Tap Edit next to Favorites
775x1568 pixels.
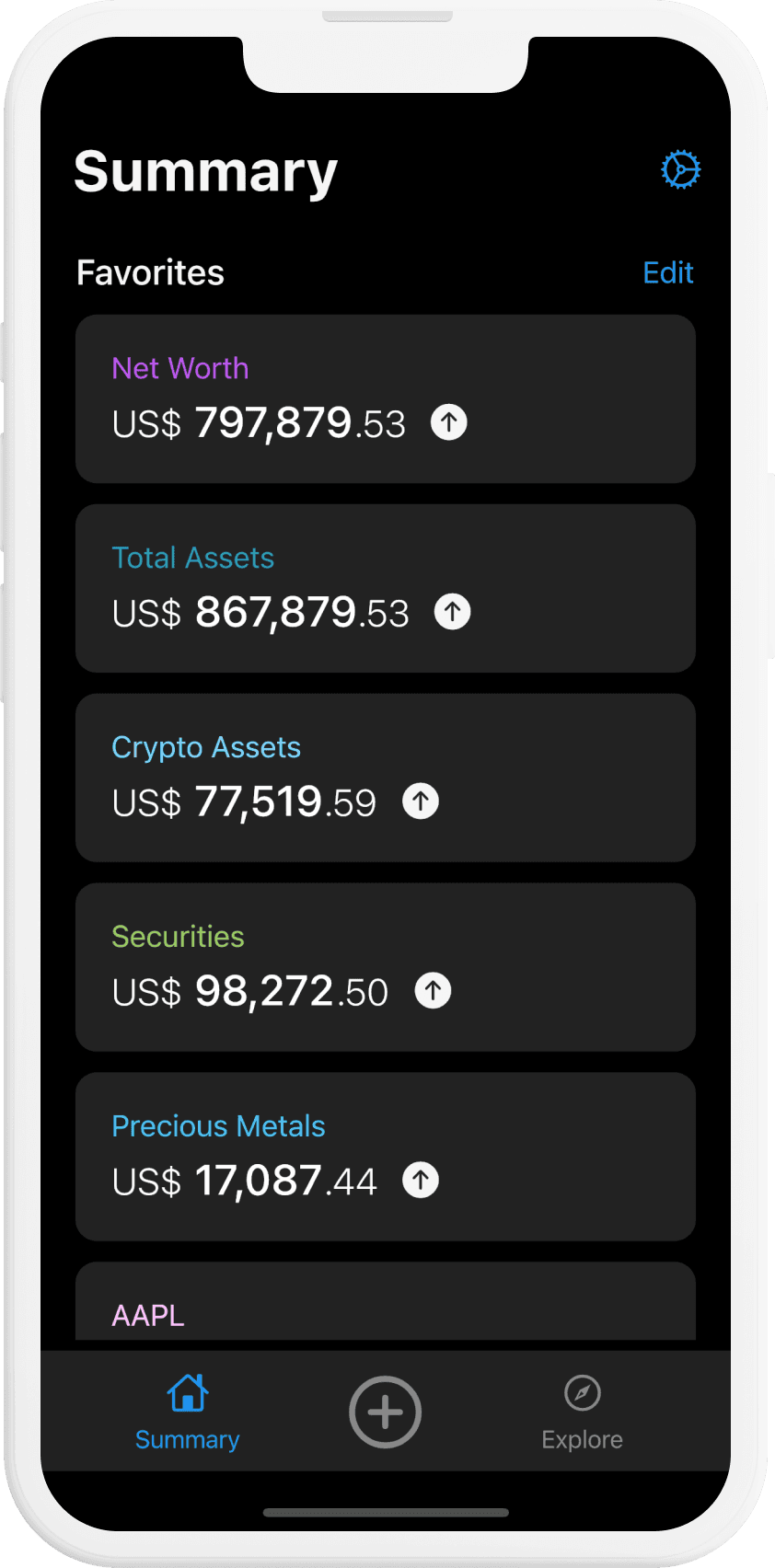point(667,273)
